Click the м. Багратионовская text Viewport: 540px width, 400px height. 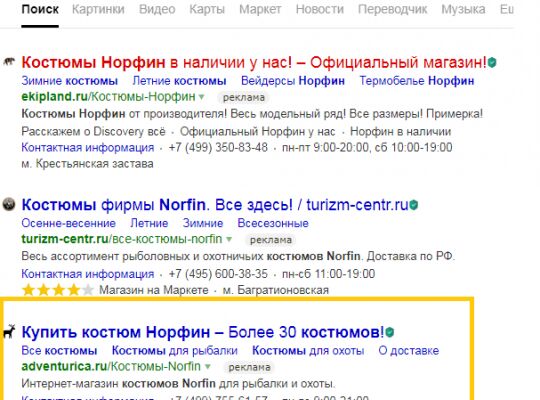coord(276,290)
